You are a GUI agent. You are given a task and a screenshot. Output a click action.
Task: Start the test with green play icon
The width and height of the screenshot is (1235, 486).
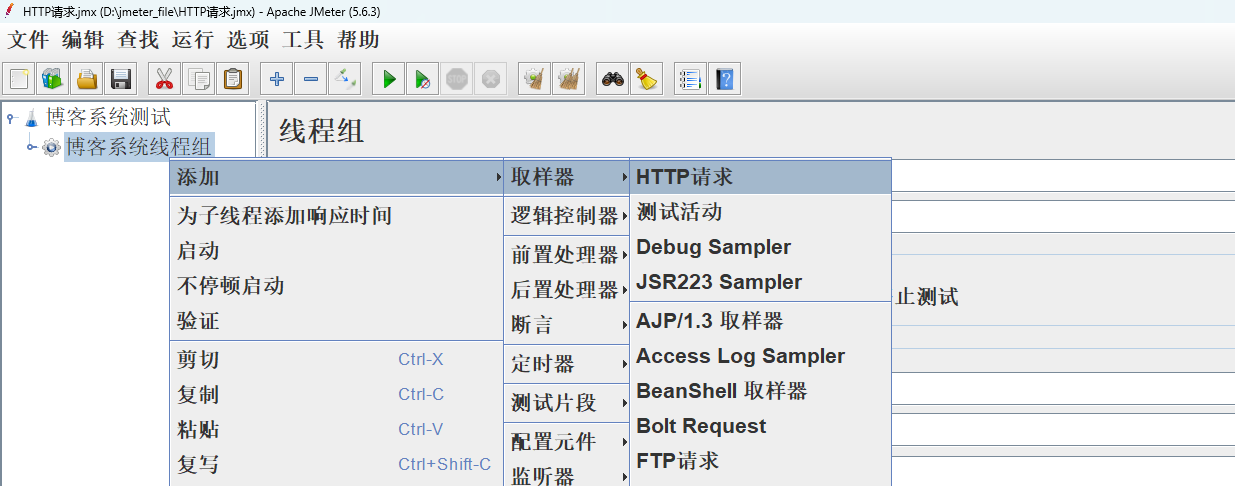point(389,78)
